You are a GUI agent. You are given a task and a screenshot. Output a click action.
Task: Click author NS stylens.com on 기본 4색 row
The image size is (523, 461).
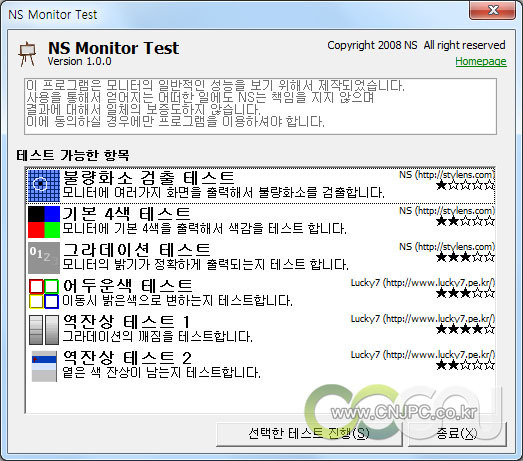pos(447,211)
